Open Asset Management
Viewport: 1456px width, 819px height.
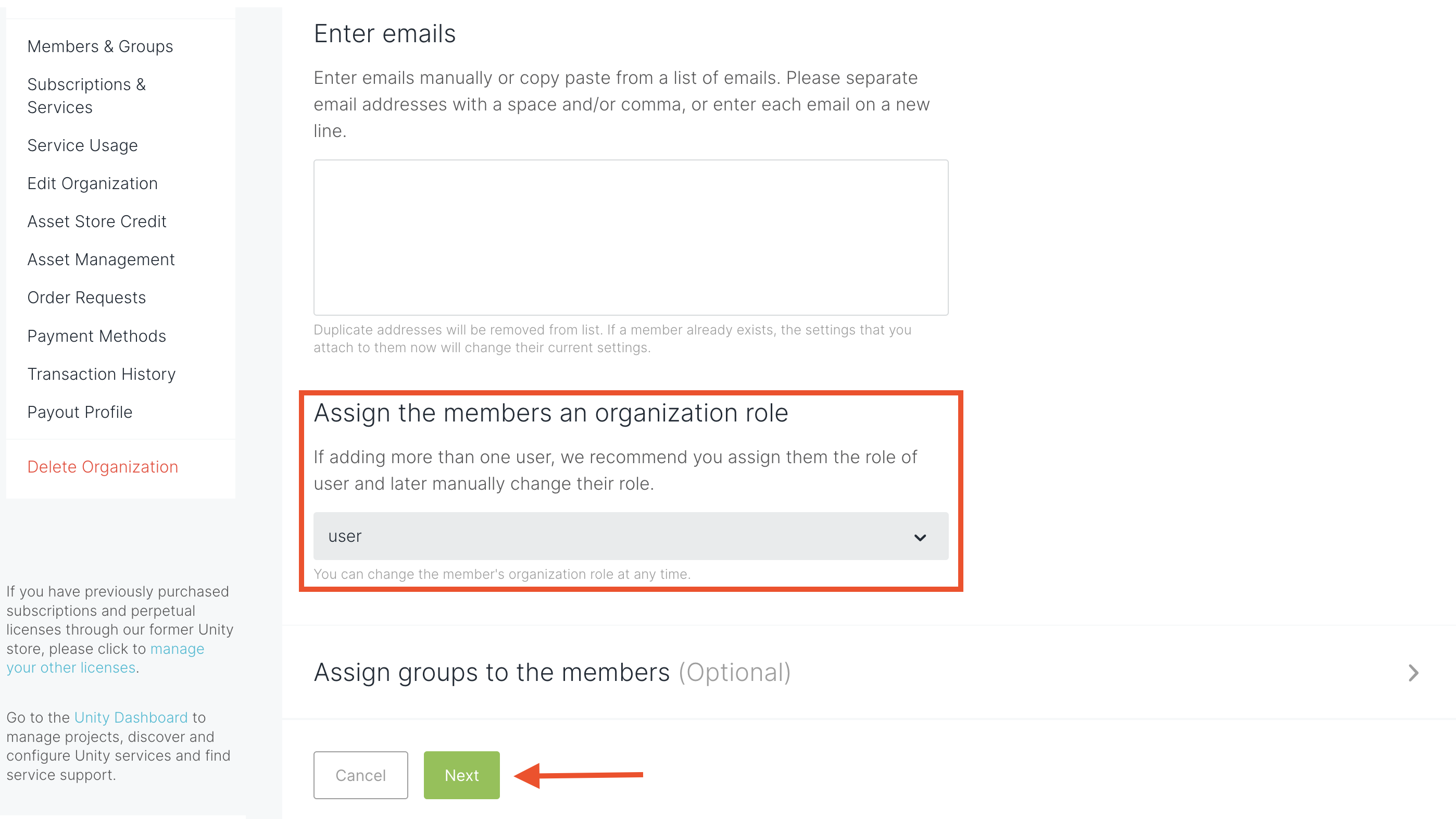coord(101,259)
